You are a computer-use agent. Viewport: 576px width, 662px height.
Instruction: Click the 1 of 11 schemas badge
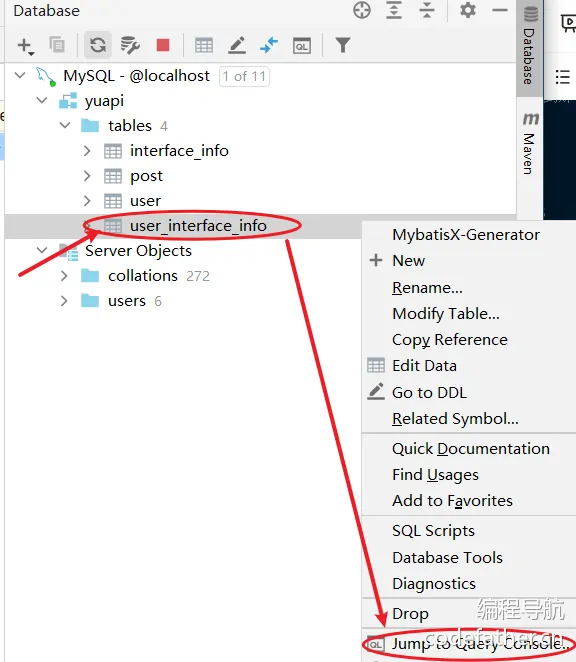(244, 76)
